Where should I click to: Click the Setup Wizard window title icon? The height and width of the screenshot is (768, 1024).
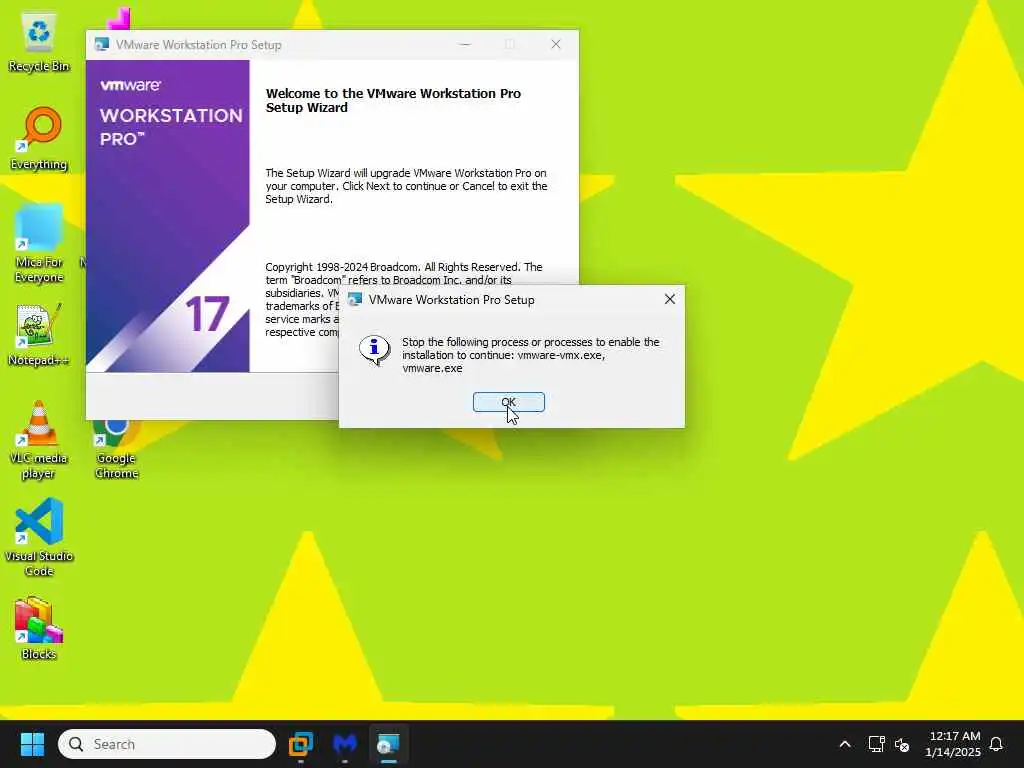[101, 44]
